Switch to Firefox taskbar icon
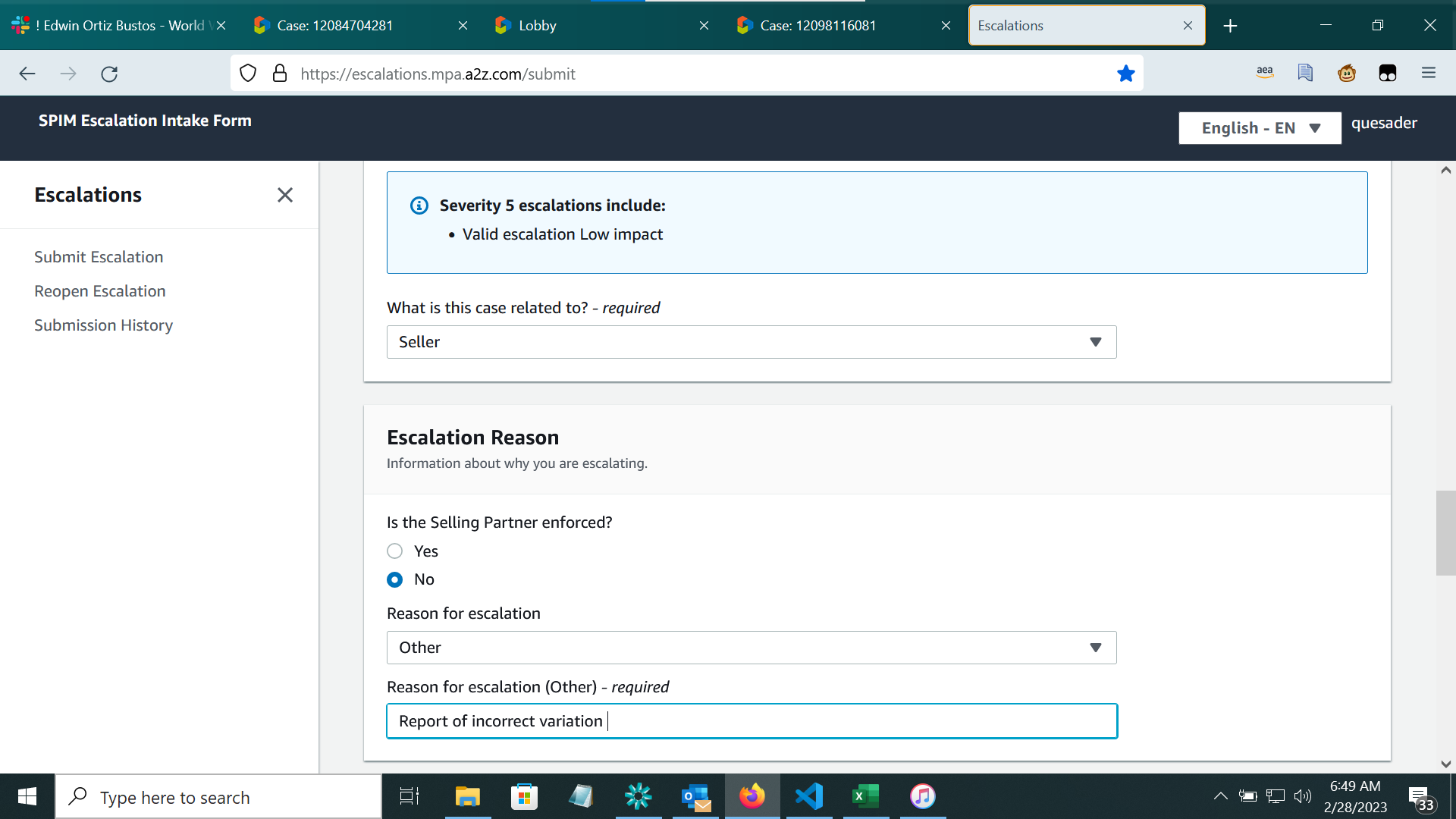Image resolution: width=1456 pixels, height=819 pixels. [x=752, y=796]
